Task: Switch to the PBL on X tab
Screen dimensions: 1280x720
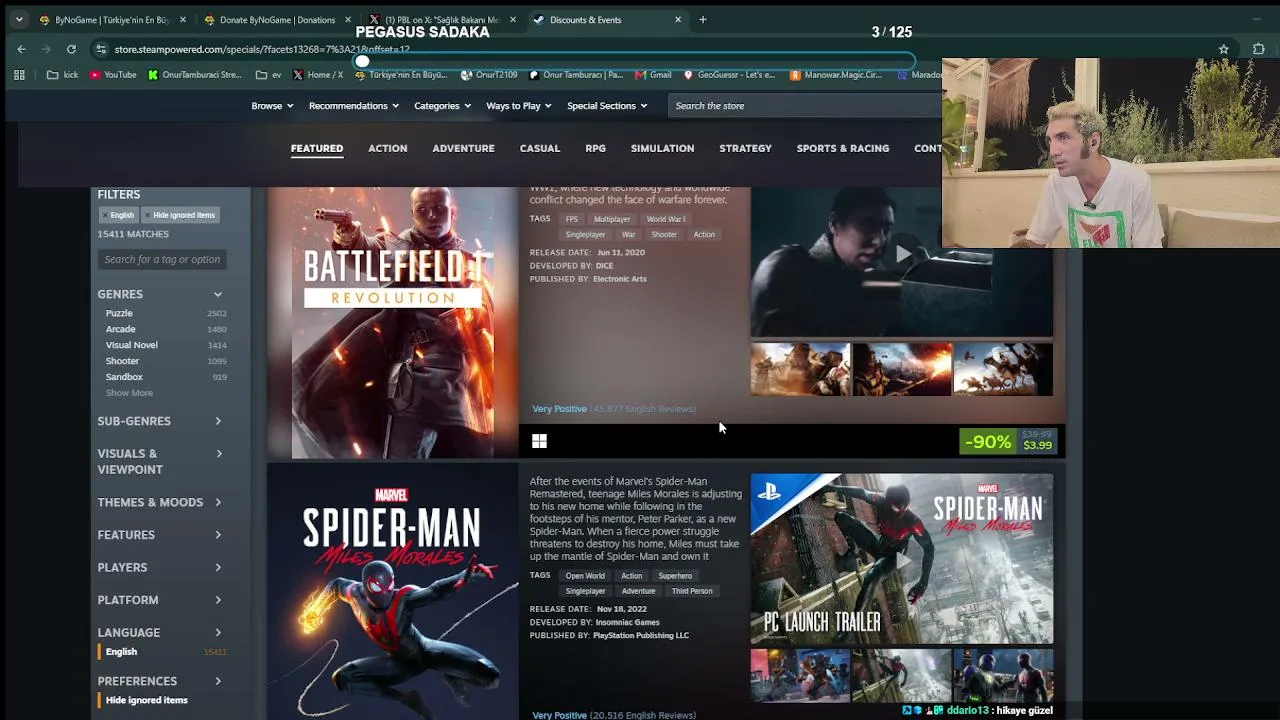Action: 442,20
